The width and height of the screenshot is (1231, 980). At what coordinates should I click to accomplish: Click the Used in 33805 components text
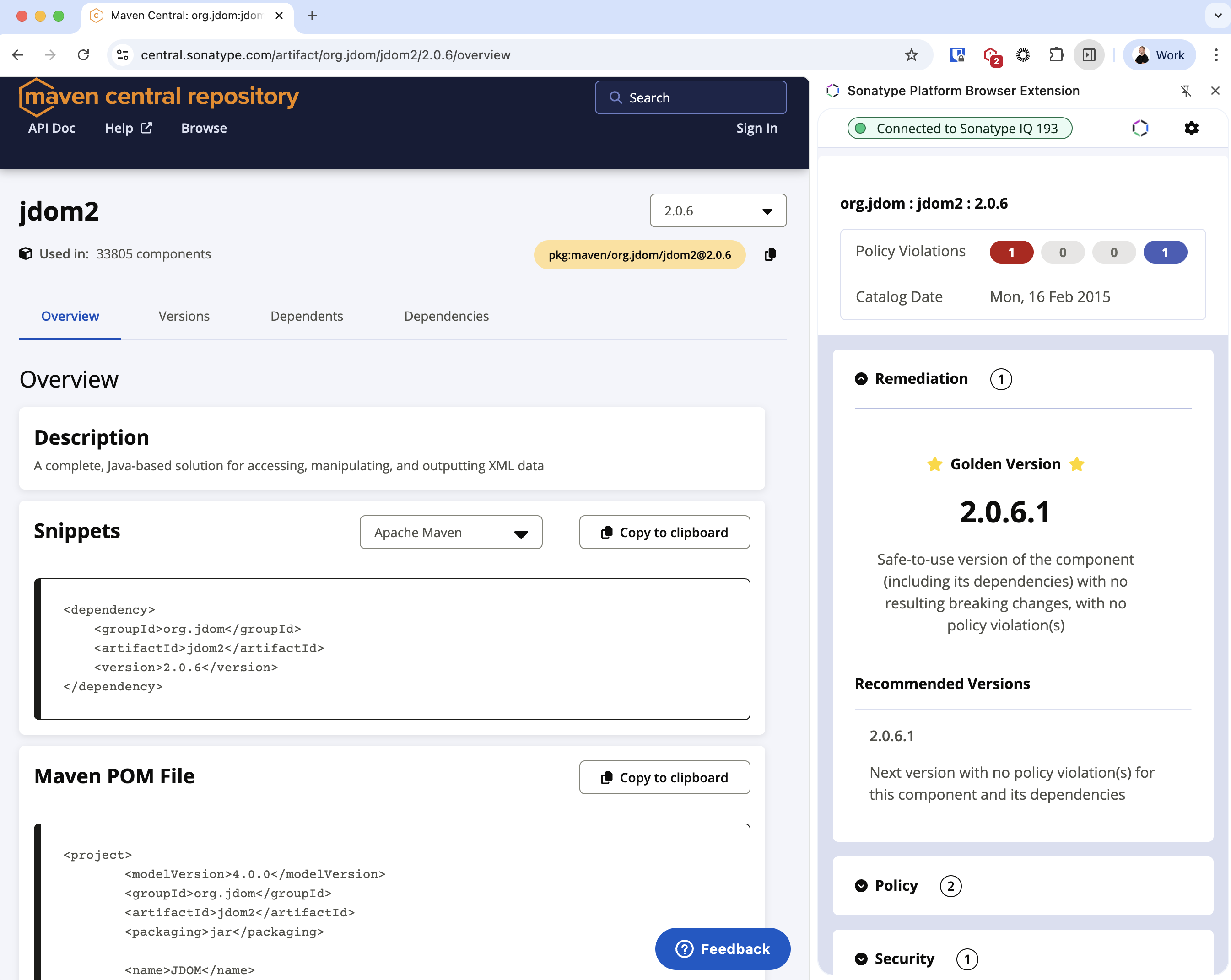pyautogui.click(x=125, y=254)
